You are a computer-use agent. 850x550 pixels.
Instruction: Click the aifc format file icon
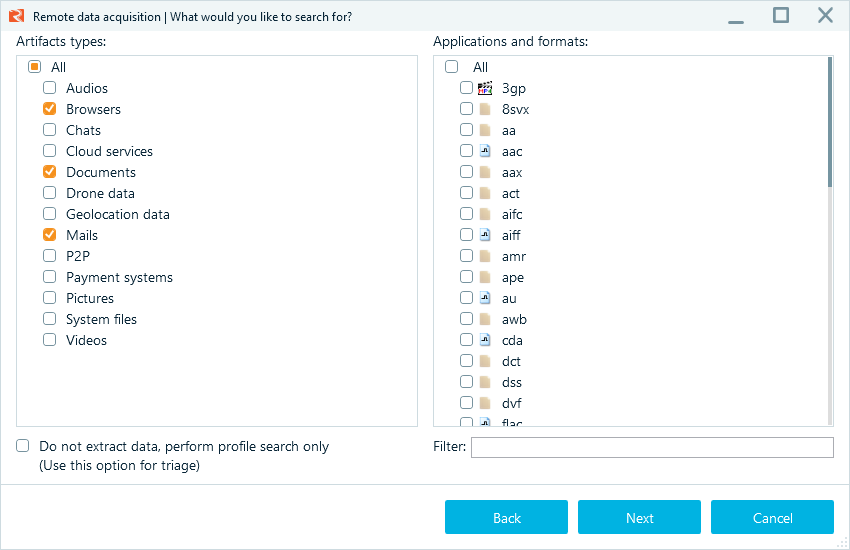(485, 214)
